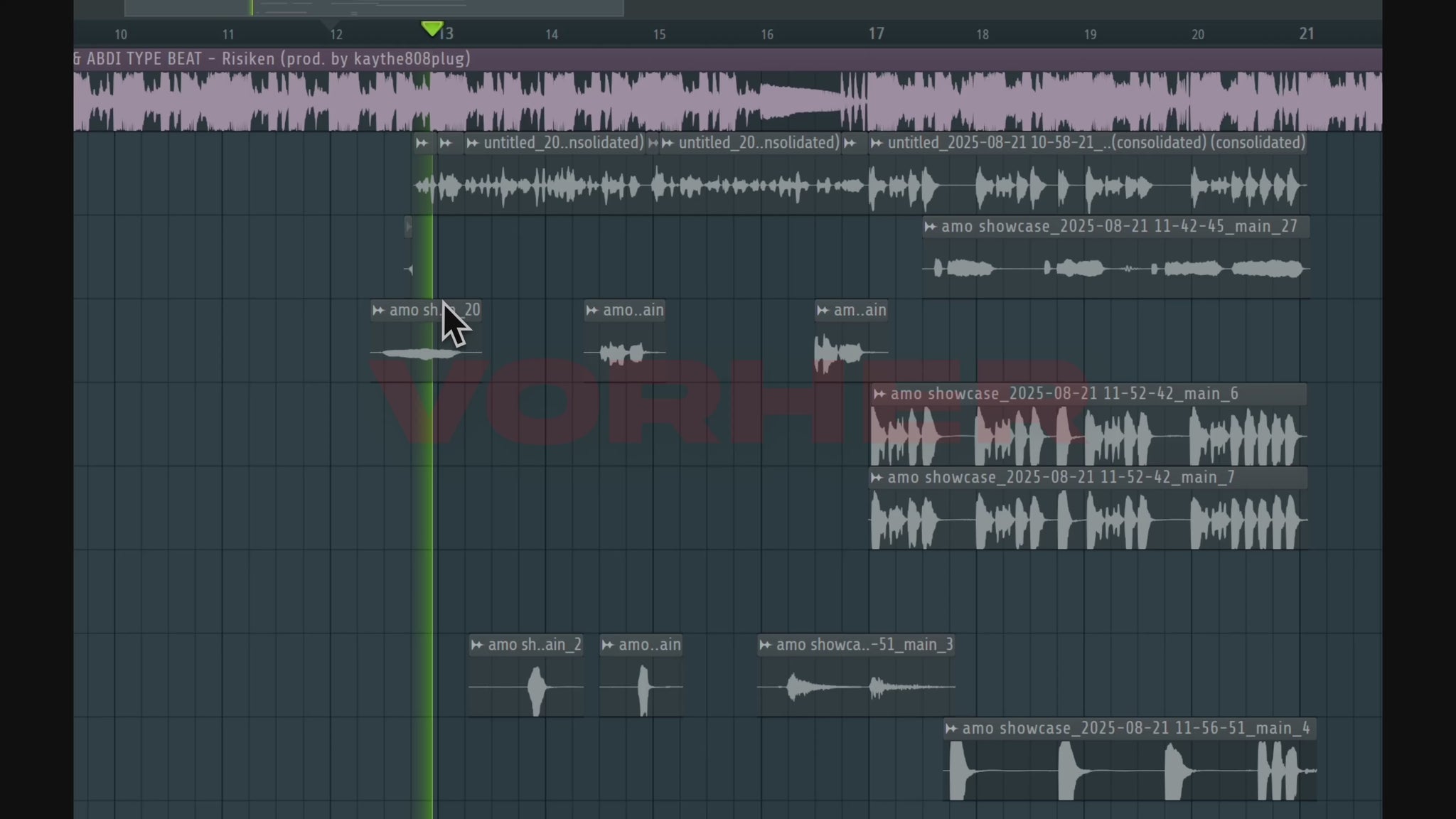
Task: Click bar 21 on the timeline ruler
Action: [x=1307, y=33]
